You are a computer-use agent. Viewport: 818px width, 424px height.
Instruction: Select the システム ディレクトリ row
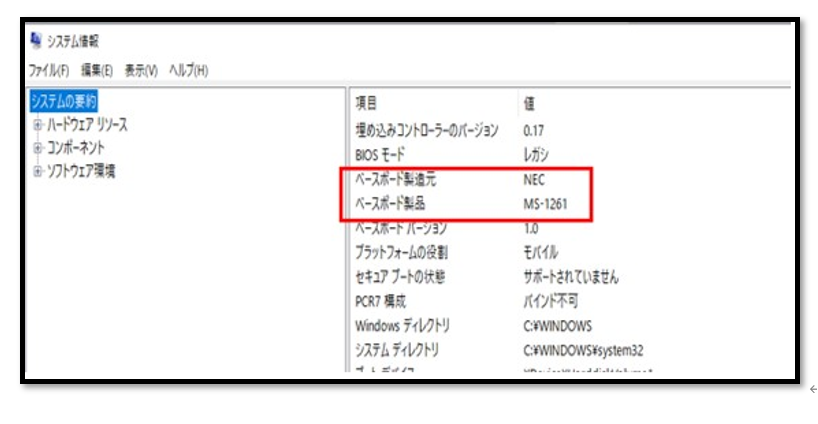click(397, 350)
